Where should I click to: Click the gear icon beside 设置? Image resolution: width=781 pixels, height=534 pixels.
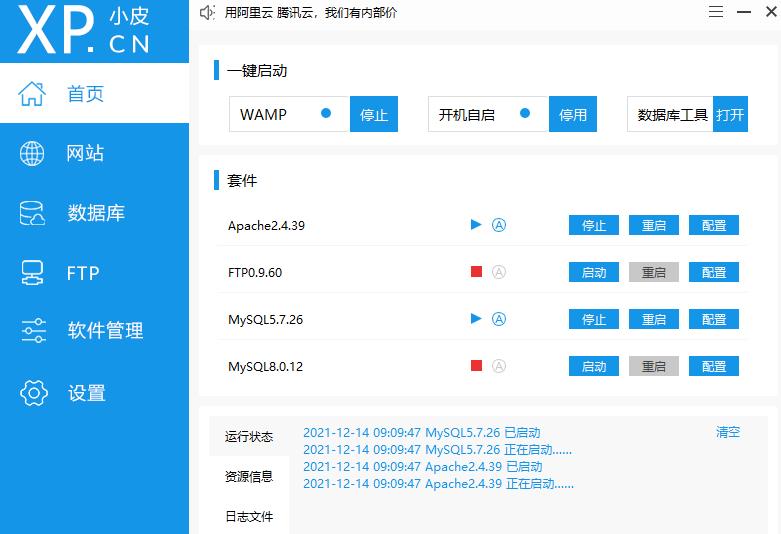(x=34, y=393)
